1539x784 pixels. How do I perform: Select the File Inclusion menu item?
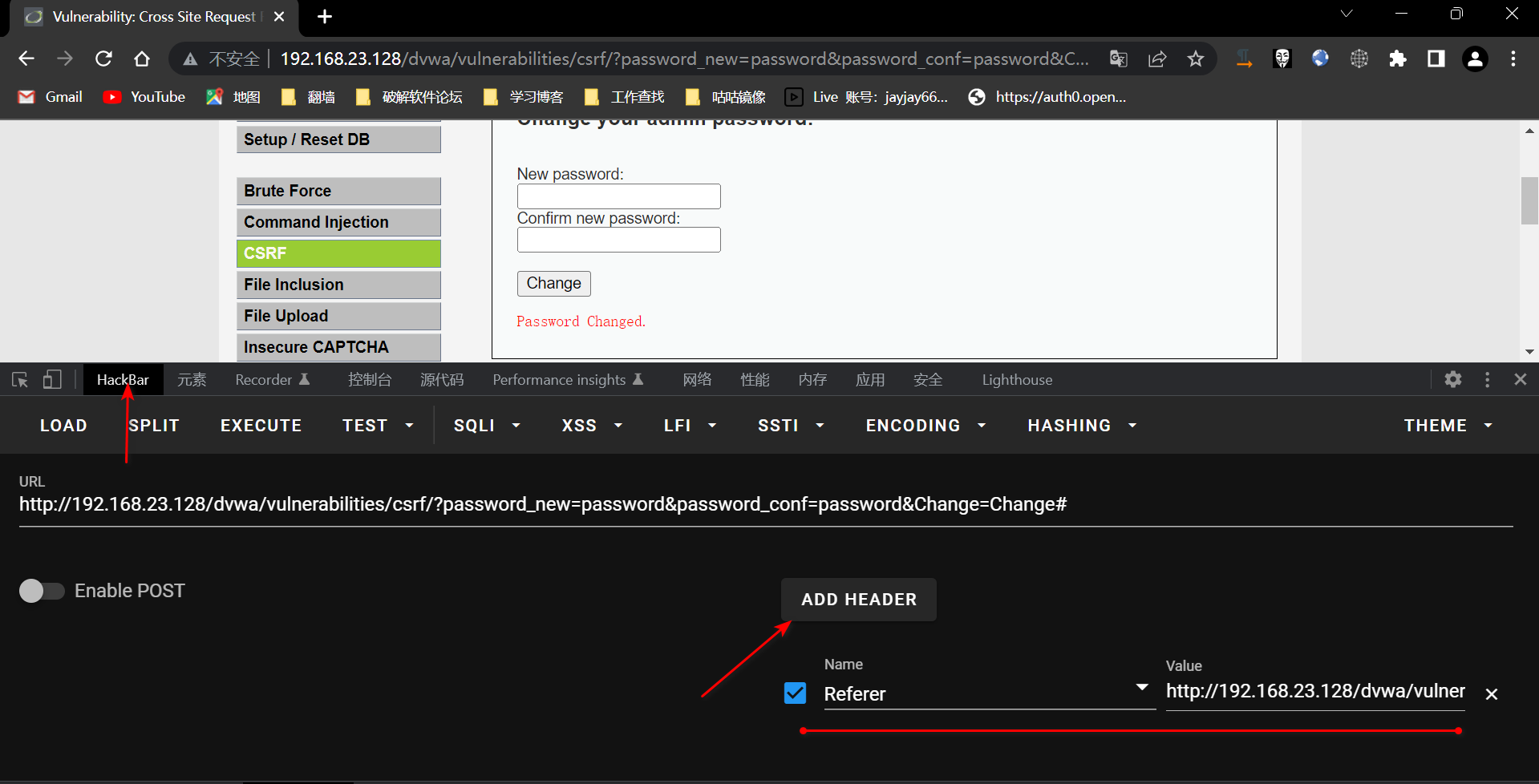(338, 285)
